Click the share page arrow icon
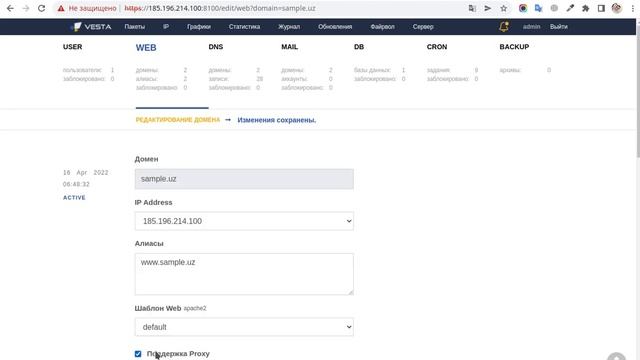 click(488, 8)
